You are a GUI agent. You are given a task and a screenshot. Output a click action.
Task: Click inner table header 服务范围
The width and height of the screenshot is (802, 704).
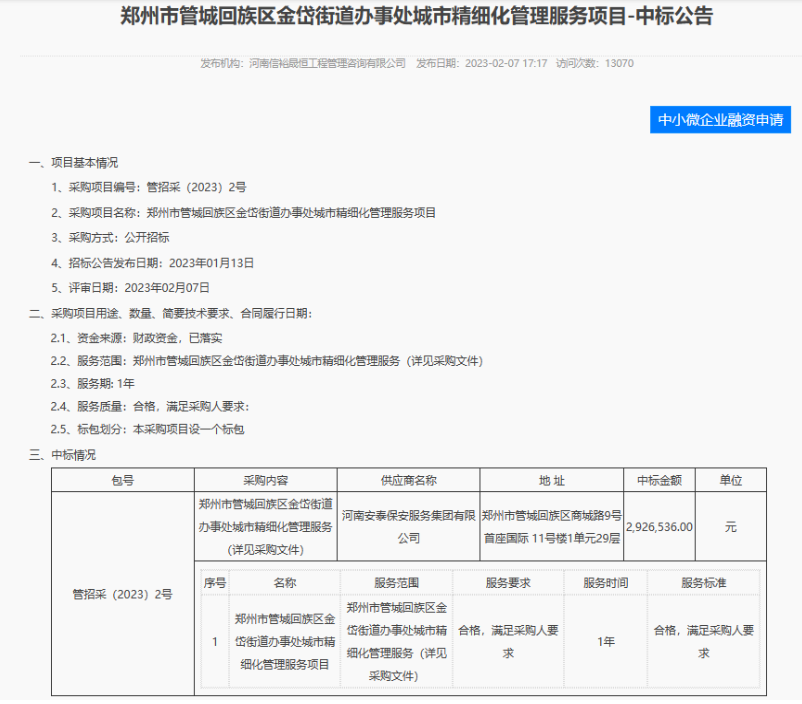coord(396,582)
